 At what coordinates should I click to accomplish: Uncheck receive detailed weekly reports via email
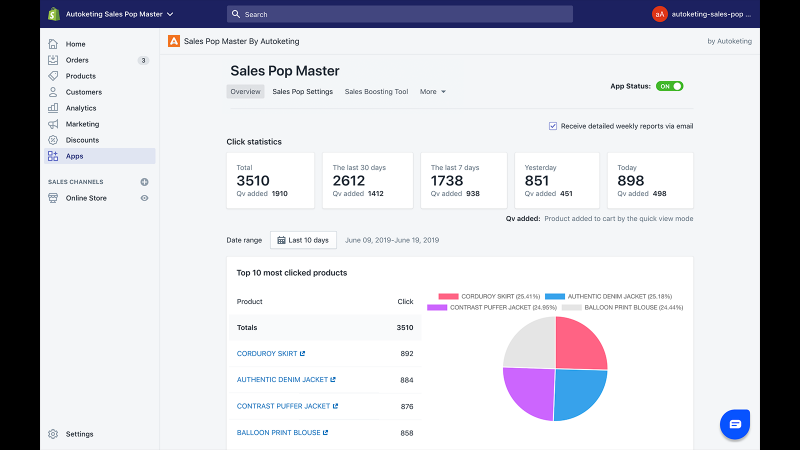(x=553, y=126)
